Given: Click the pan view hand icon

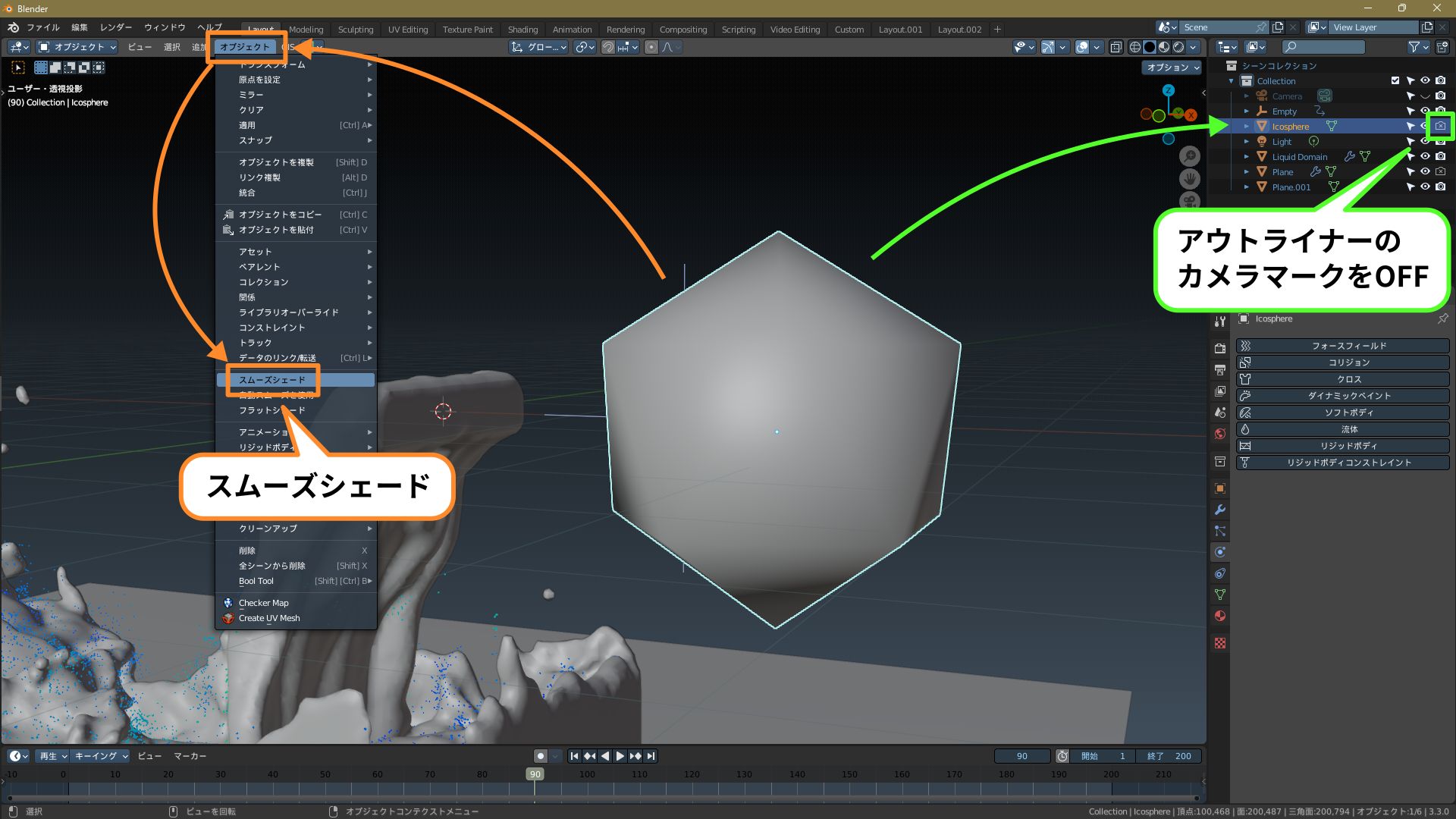Looking at the screenshot, I should pos(1190,179).
